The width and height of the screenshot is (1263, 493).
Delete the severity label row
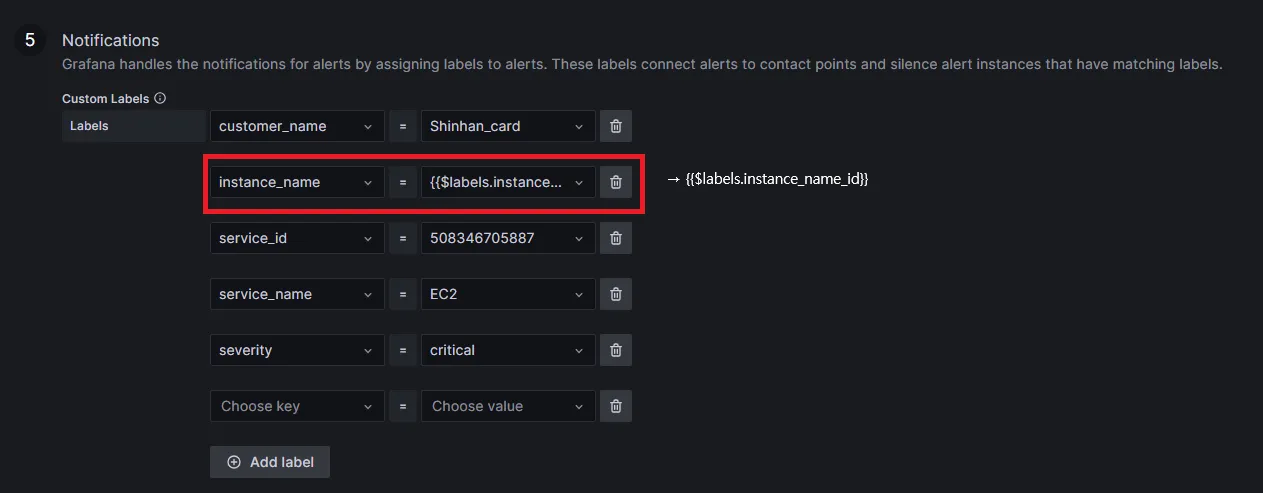(x=616, y=350)
